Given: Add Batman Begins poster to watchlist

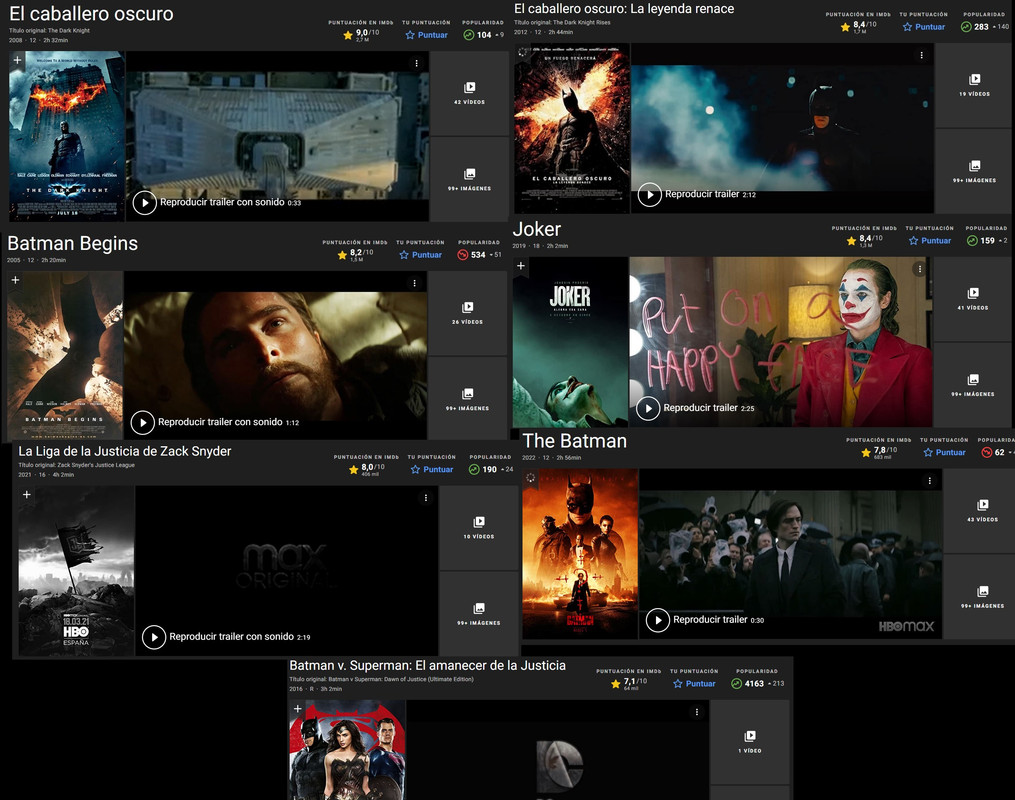Looking at the screenshot, I should pos(16,280).
